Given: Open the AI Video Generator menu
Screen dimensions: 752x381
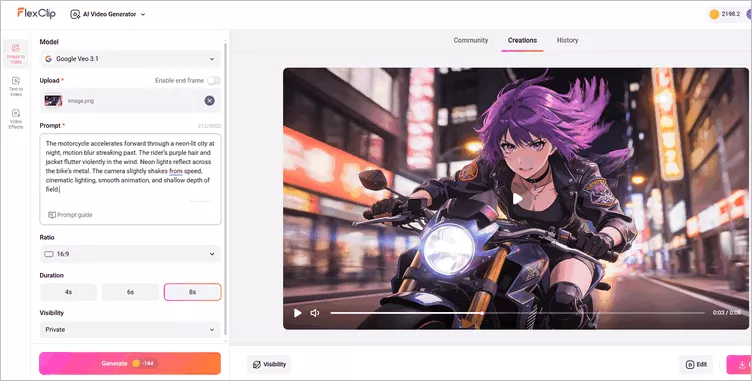Looking at the screenshot, I should pyautogui.click(x=108, y=14).
